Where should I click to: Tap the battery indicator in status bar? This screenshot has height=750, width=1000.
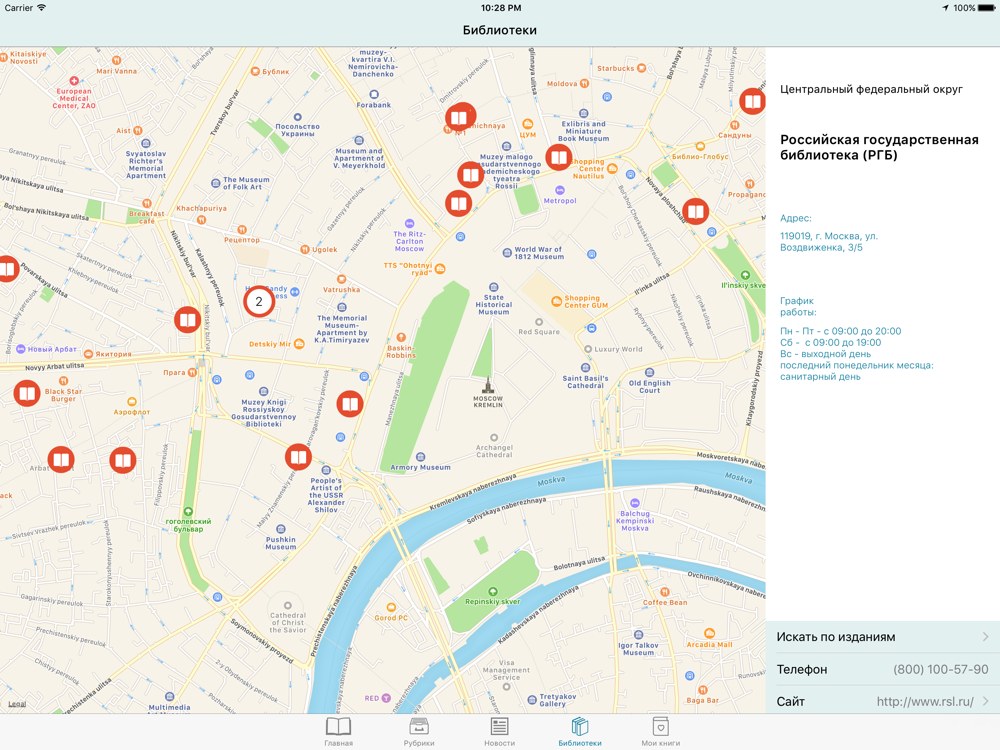point(986,8)
